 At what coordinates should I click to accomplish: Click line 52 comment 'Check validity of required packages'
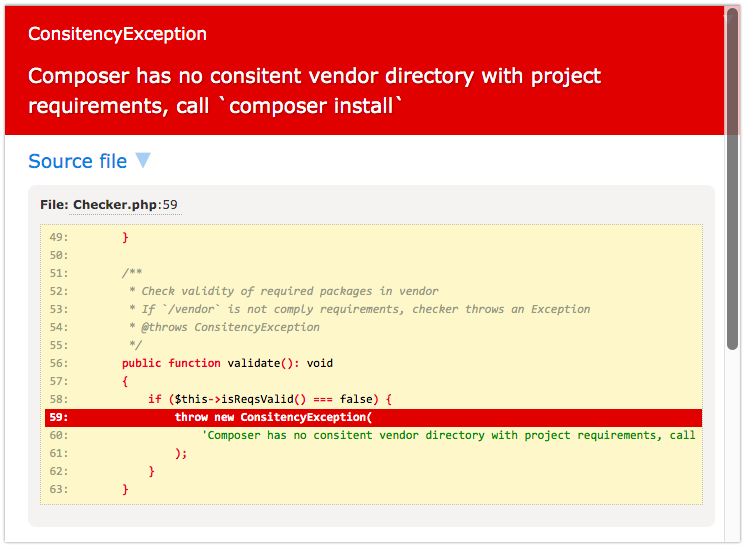tap(283, 291)
